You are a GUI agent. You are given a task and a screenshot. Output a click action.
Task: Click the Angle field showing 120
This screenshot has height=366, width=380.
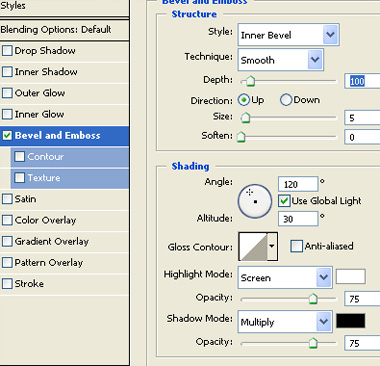coord(298,184)
